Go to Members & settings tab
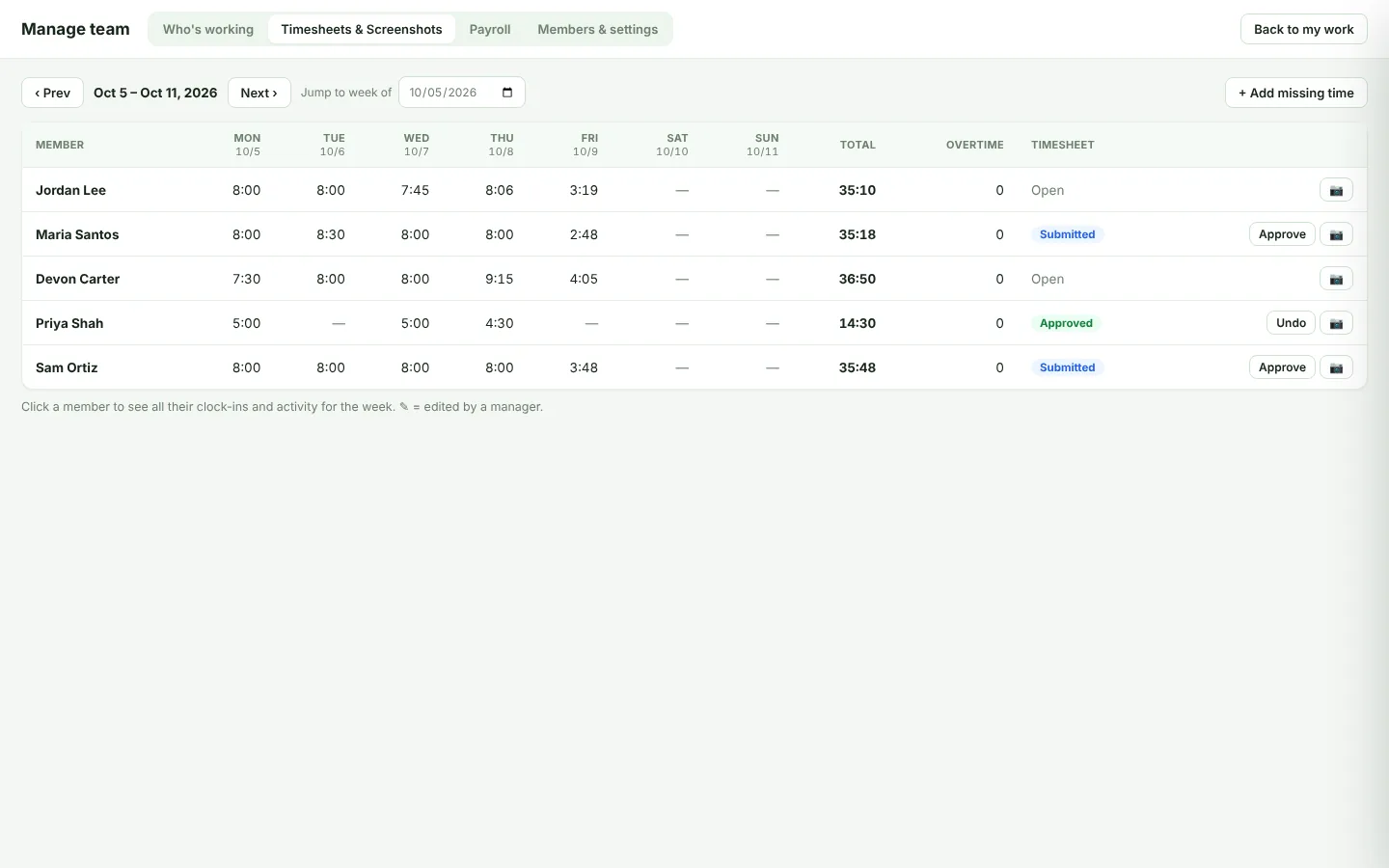Image resolution: width=1389 pixels, height=868 pixels. coord(598,29)
